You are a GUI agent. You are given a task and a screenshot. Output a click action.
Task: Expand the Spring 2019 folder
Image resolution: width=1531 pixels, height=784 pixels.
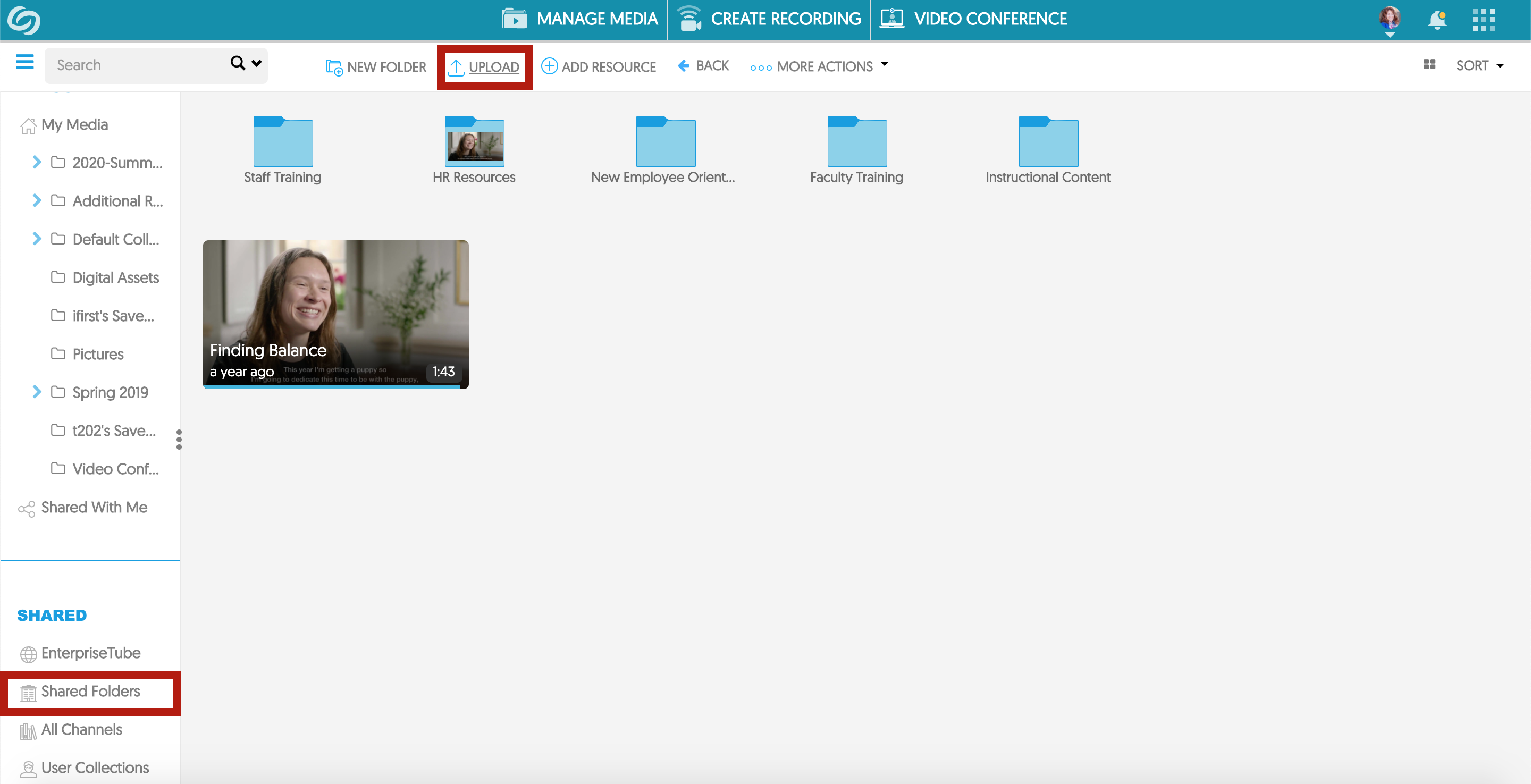(x=36, y=392)
